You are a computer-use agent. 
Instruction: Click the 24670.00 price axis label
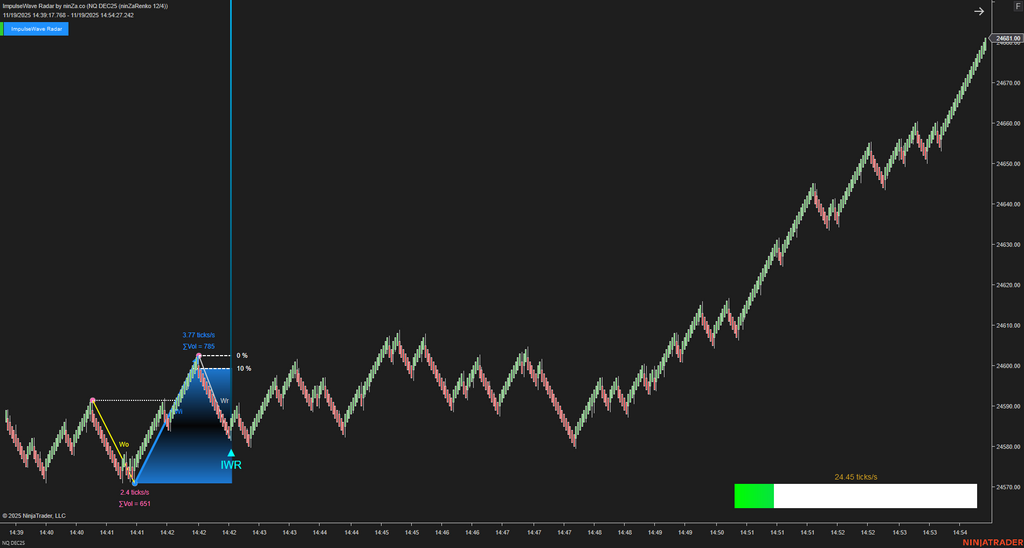(x=1008, y=83)
